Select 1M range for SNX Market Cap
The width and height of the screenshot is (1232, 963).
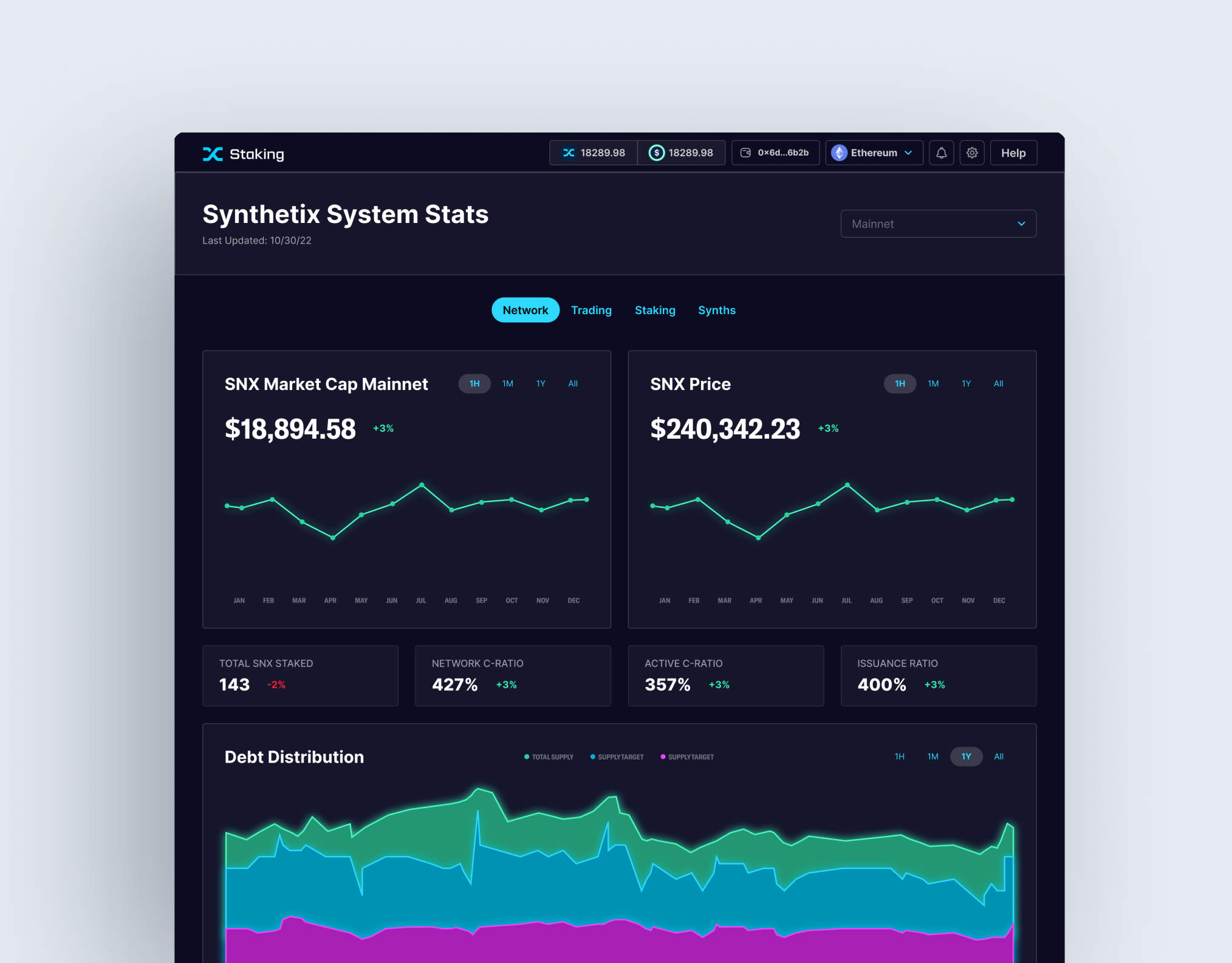[x=508, y=383]
